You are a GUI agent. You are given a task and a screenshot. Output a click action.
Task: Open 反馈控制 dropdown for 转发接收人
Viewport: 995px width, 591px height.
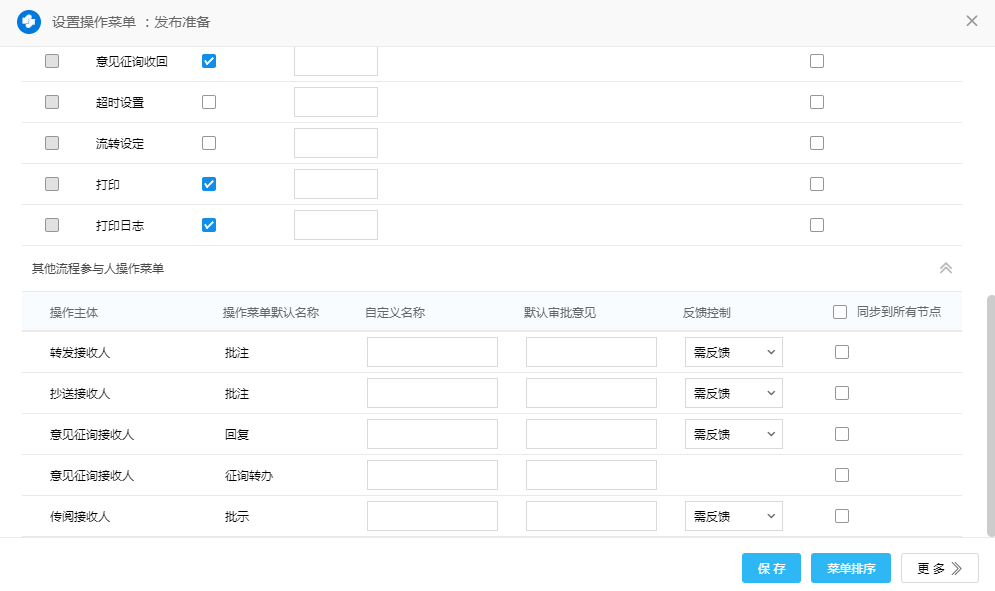pos(733,352)
